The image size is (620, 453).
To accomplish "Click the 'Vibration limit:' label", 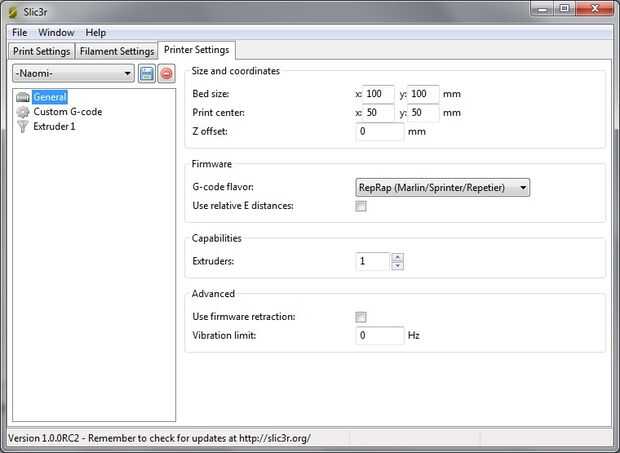I will 224,336.
